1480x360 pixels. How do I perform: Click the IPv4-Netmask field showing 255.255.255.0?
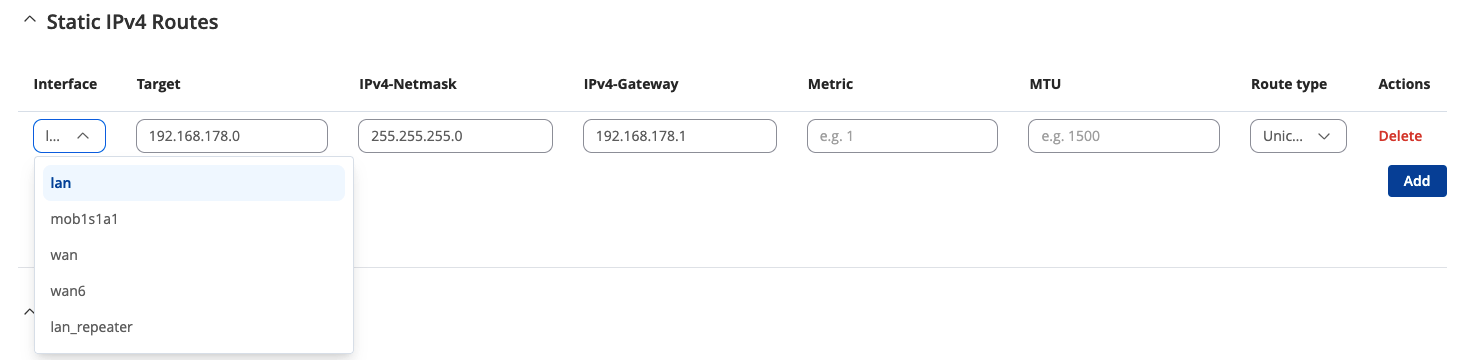(x=455, y=136)
